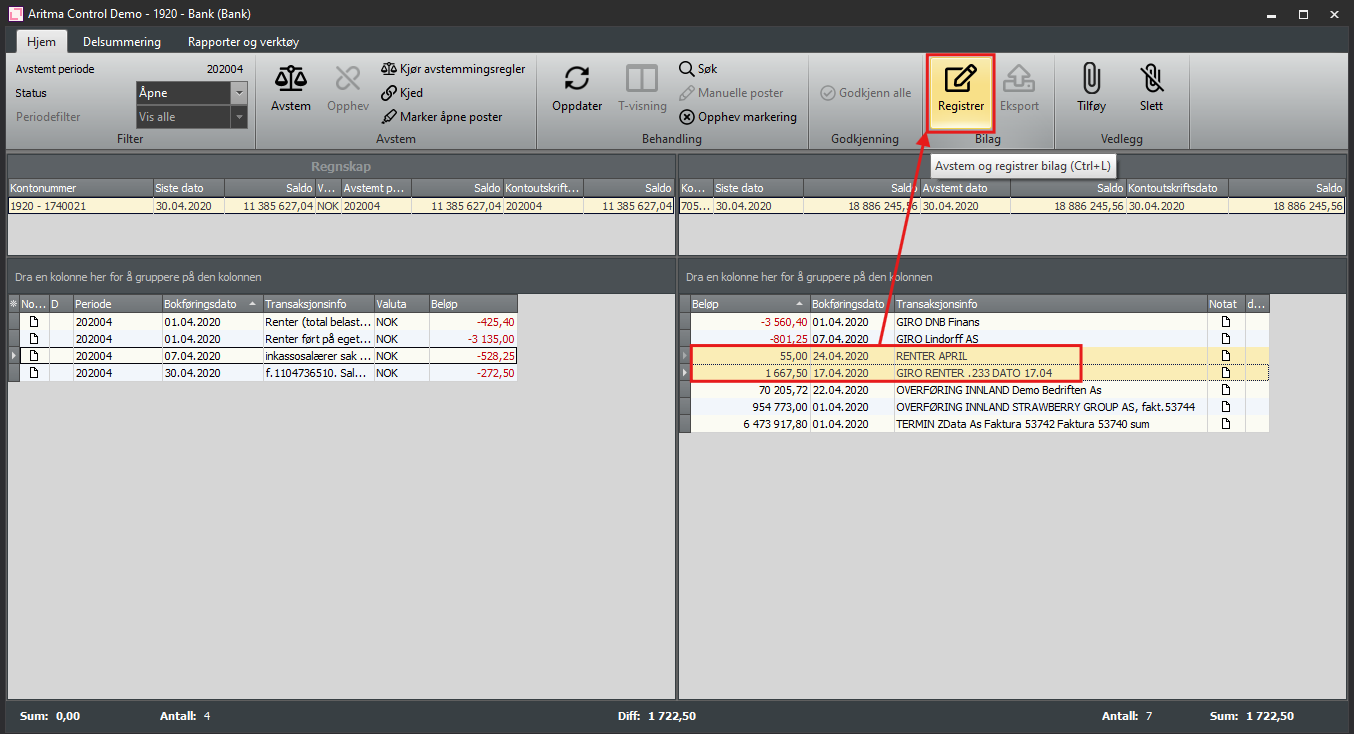Select account row 1920 - 1740021

coord(80,207)
